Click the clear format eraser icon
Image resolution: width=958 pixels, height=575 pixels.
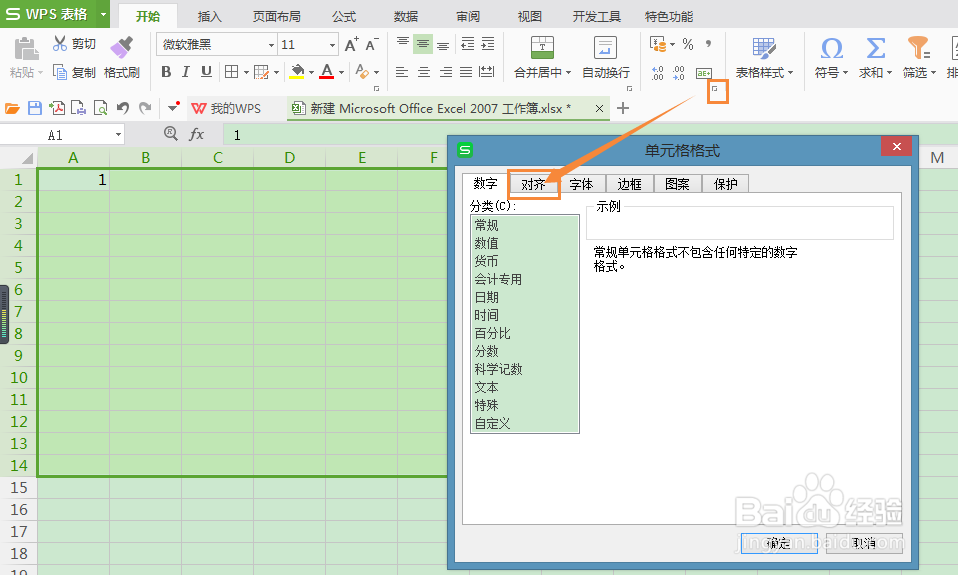click(x=362, y=72)
